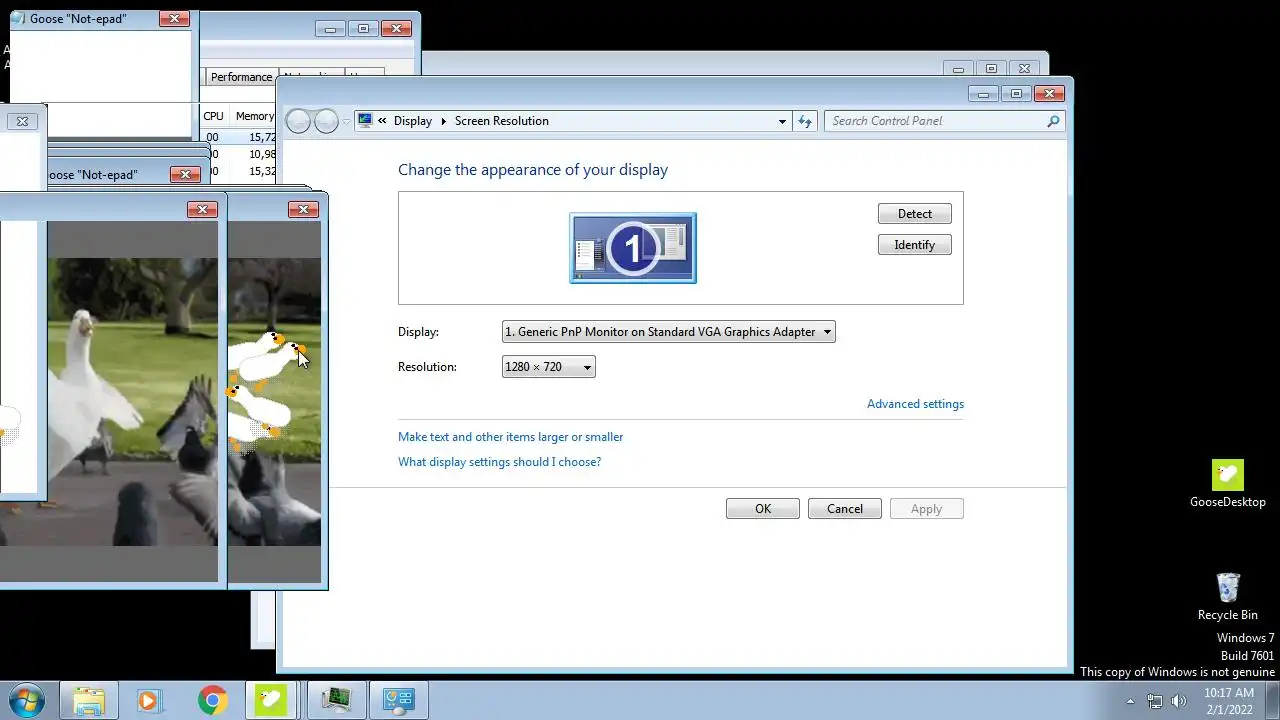This screenshot has width=1280, height=720.
Task: Go to the Display breadcrumb
Action: (413, 121)
